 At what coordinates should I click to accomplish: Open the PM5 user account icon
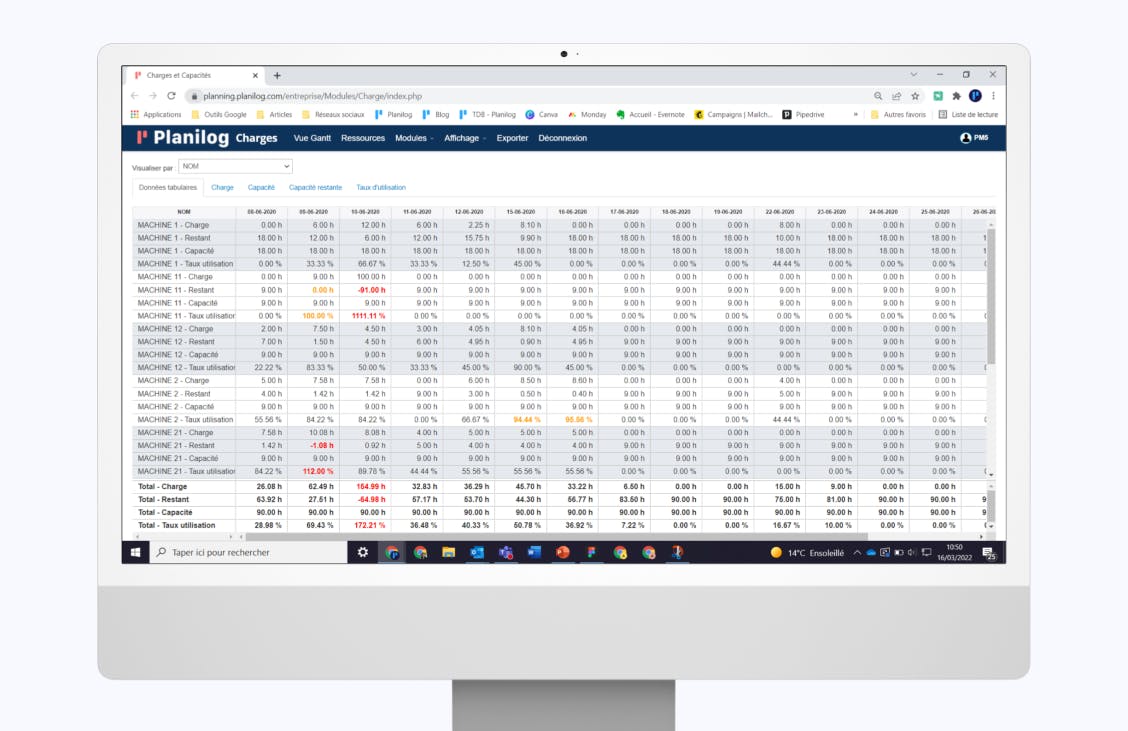(974, 137)
